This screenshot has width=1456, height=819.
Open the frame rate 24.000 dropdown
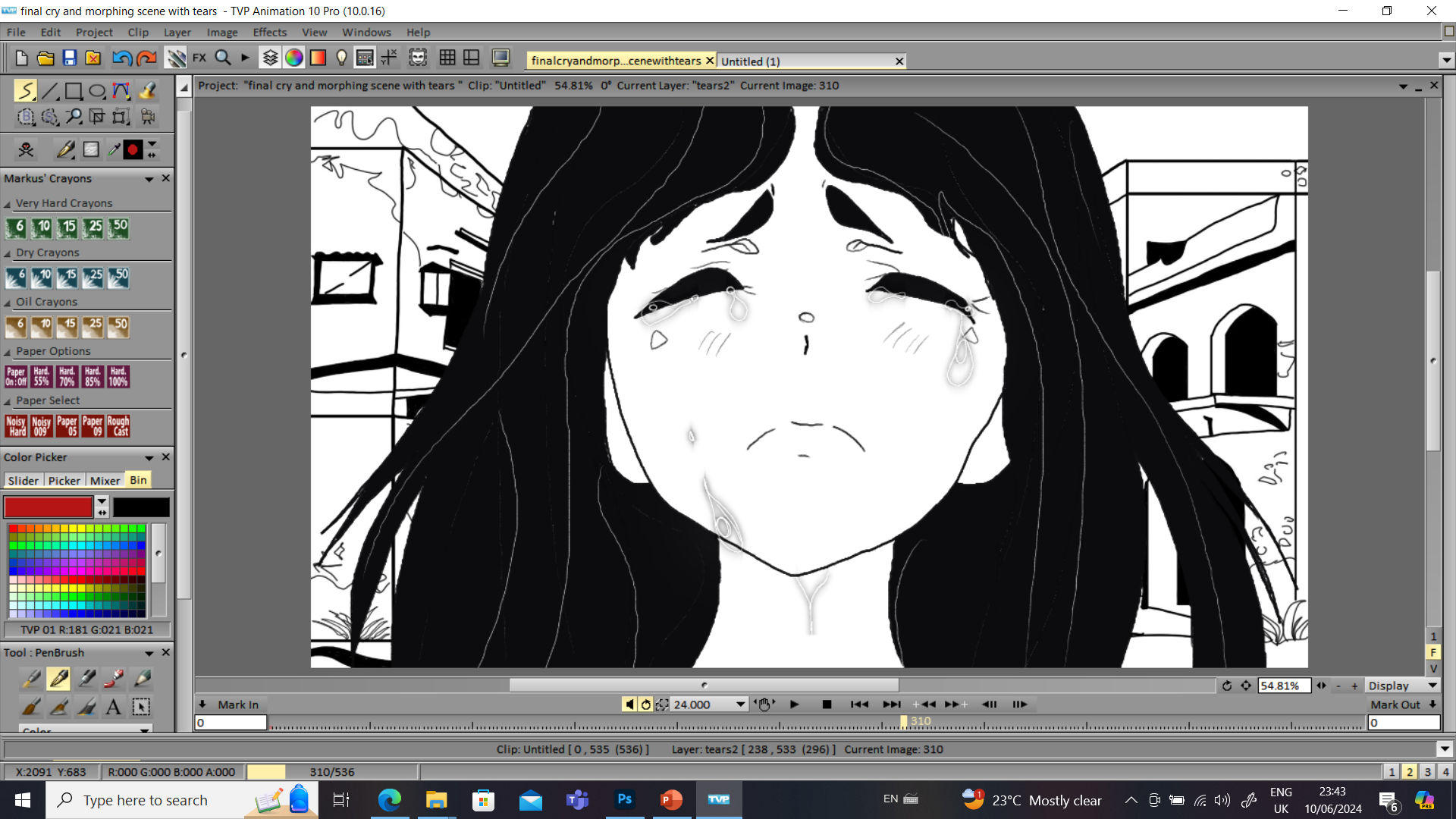tap(740, 704)
